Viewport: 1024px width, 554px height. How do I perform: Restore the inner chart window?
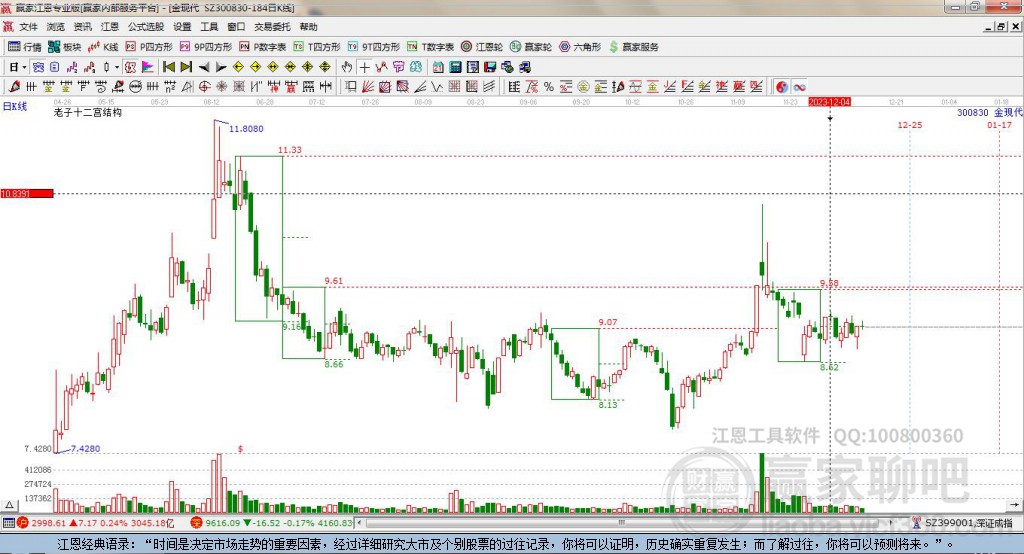(x=1002, y=27)
